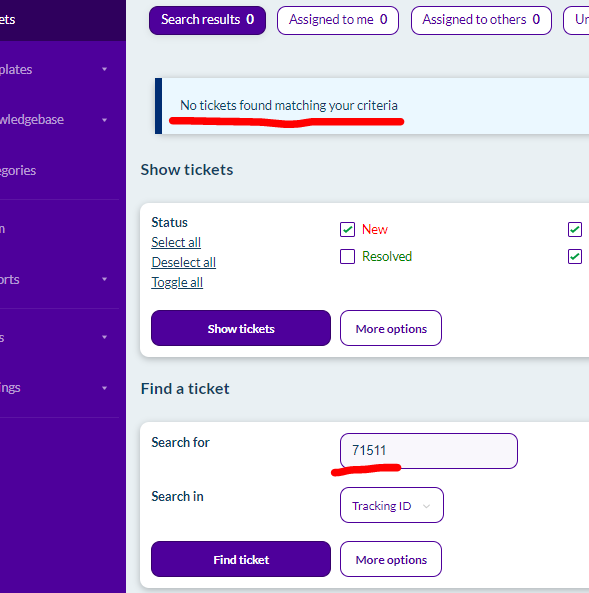
Task: Switch to Search results tab
Action: click(x=207, y=20)
